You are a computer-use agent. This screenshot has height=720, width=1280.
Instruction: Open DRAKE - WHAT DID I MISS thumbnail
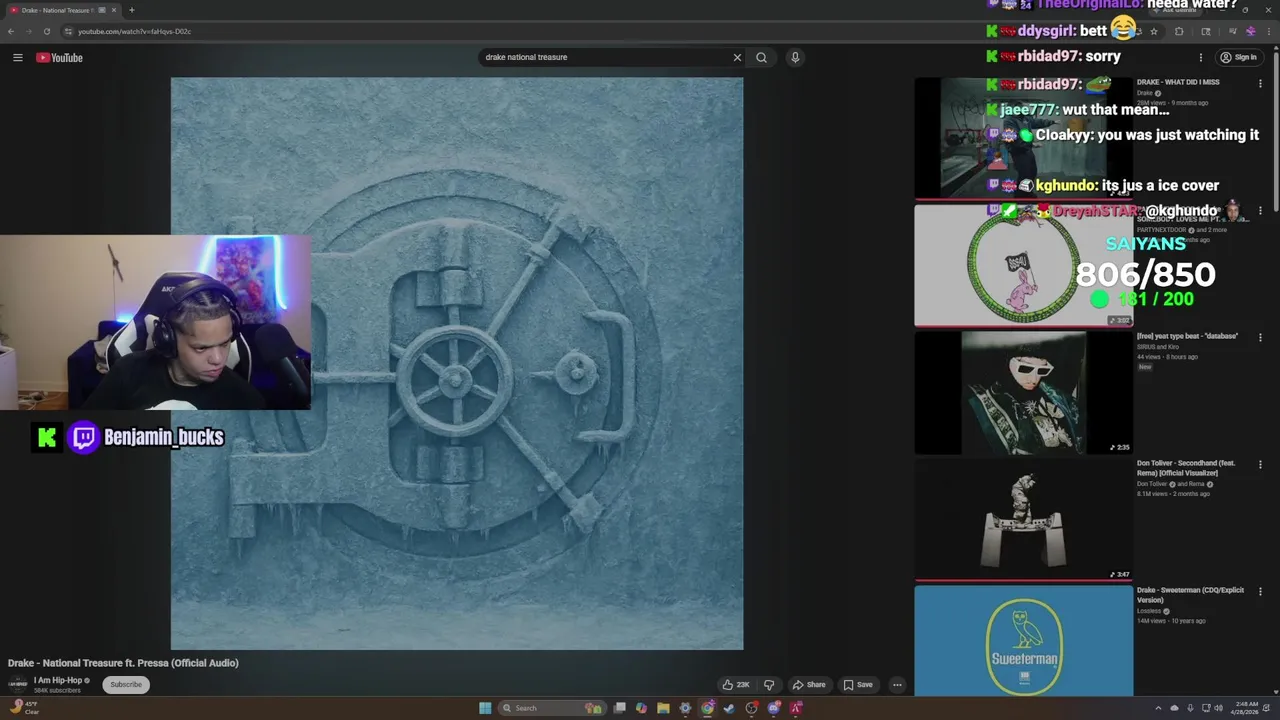tap(1023, 138)
